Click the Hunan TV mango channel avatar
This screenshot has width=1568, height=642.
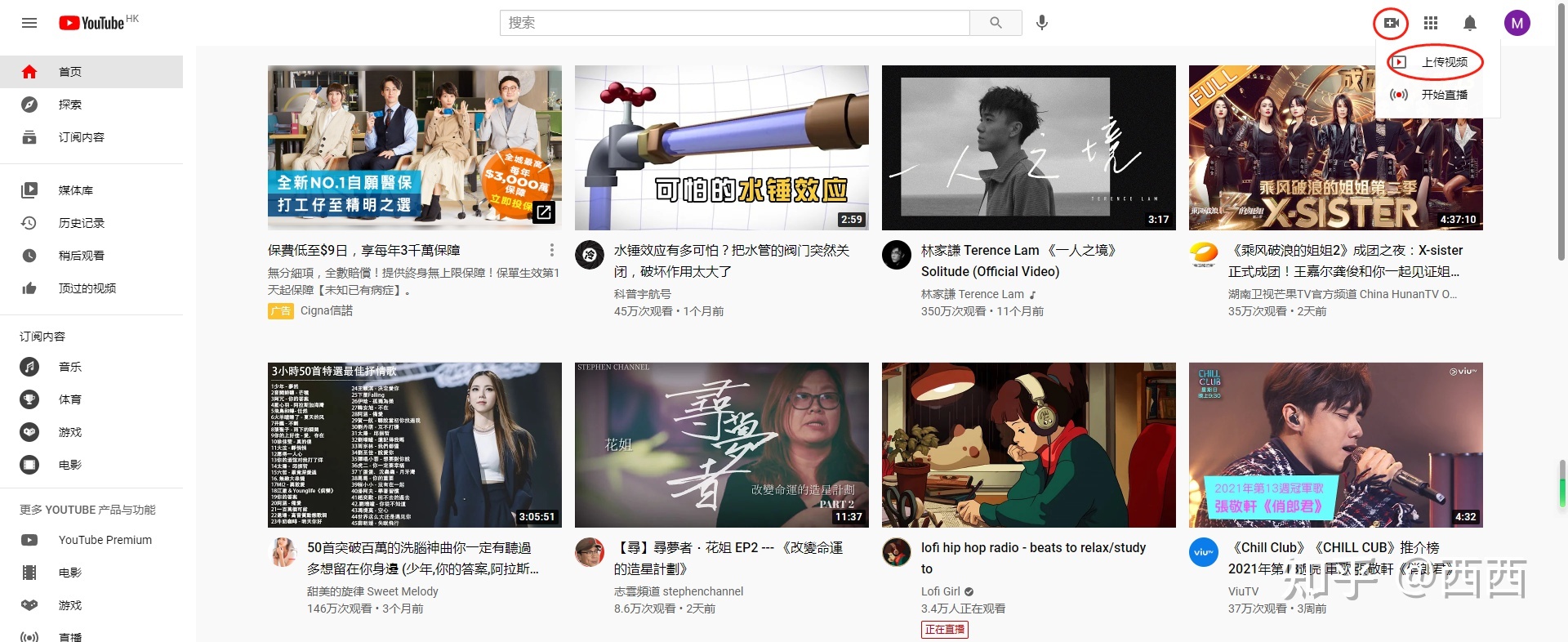tap(1204, 255)
